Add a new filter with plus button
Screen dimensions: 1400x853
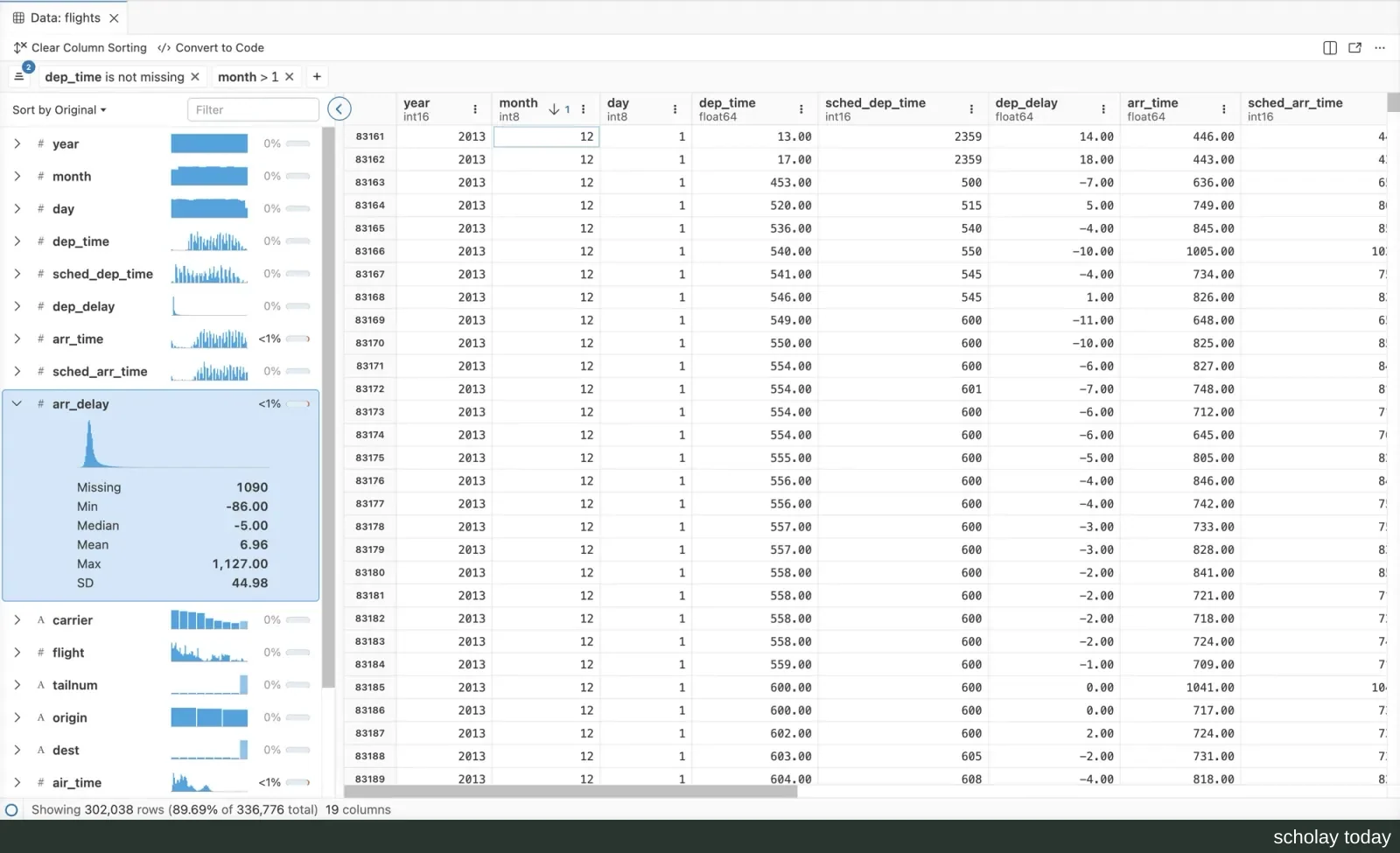tap(317, 77)
